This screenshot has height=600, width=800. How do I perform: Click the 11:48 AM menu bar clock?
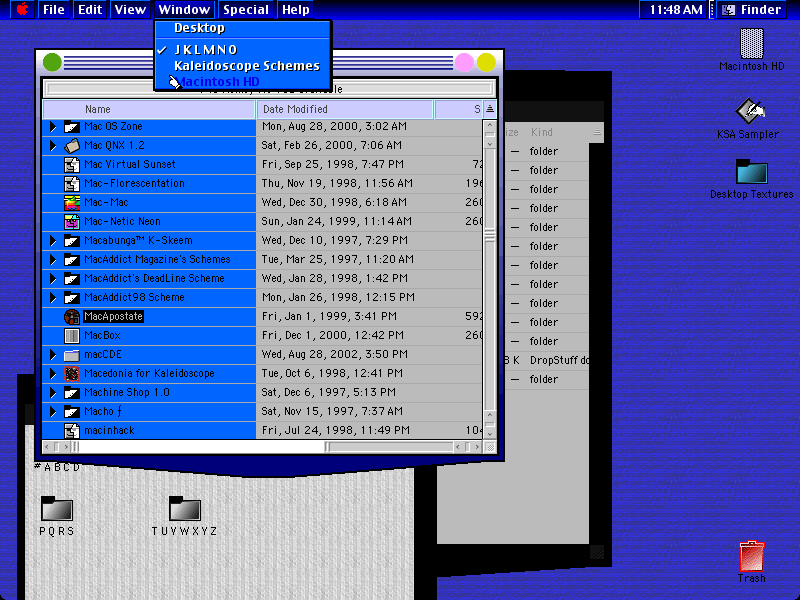(676, 9)
